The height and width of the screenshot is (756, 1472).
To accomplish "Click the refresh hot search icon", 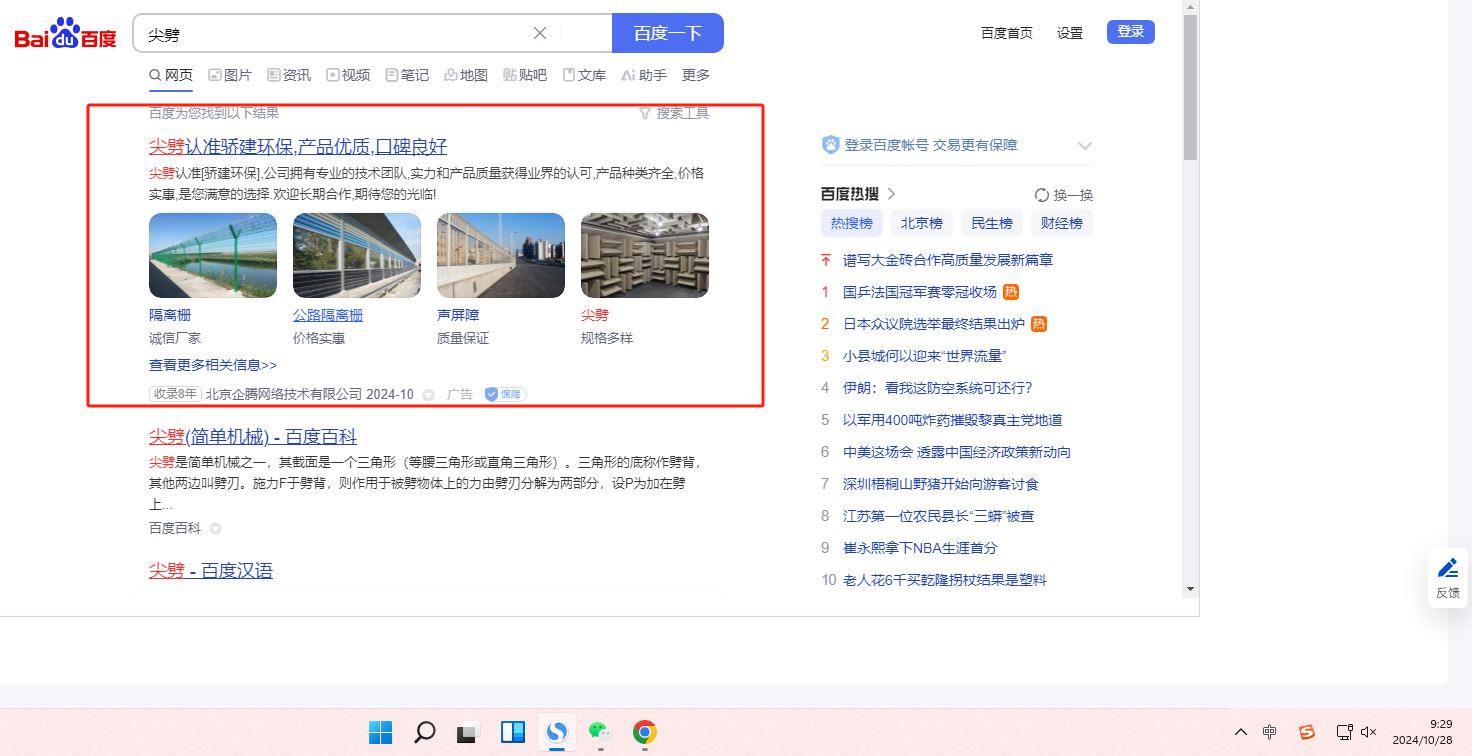I will tap(1042, 195).
